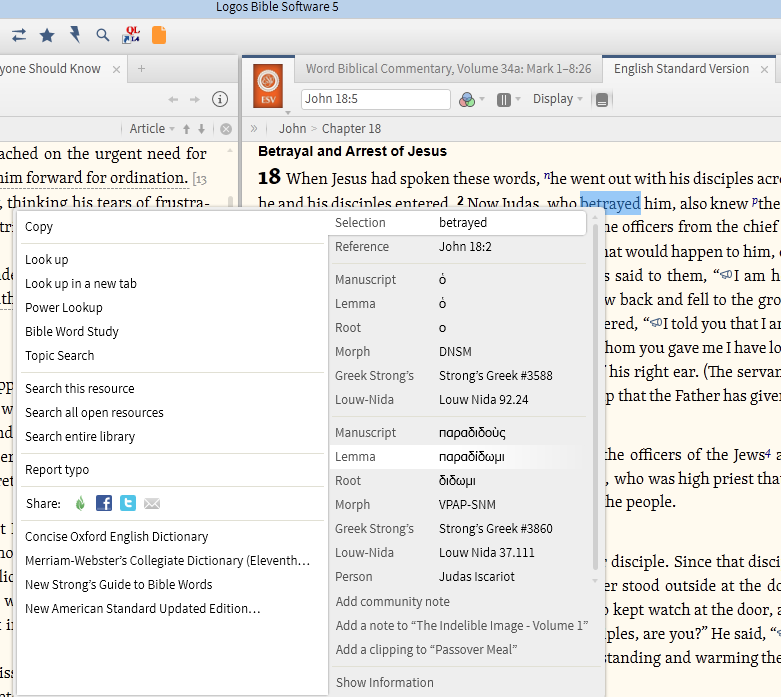Viewport: 781px width, 697px height.
Task: Select Reference John 18:2 row
Action: 458,247
